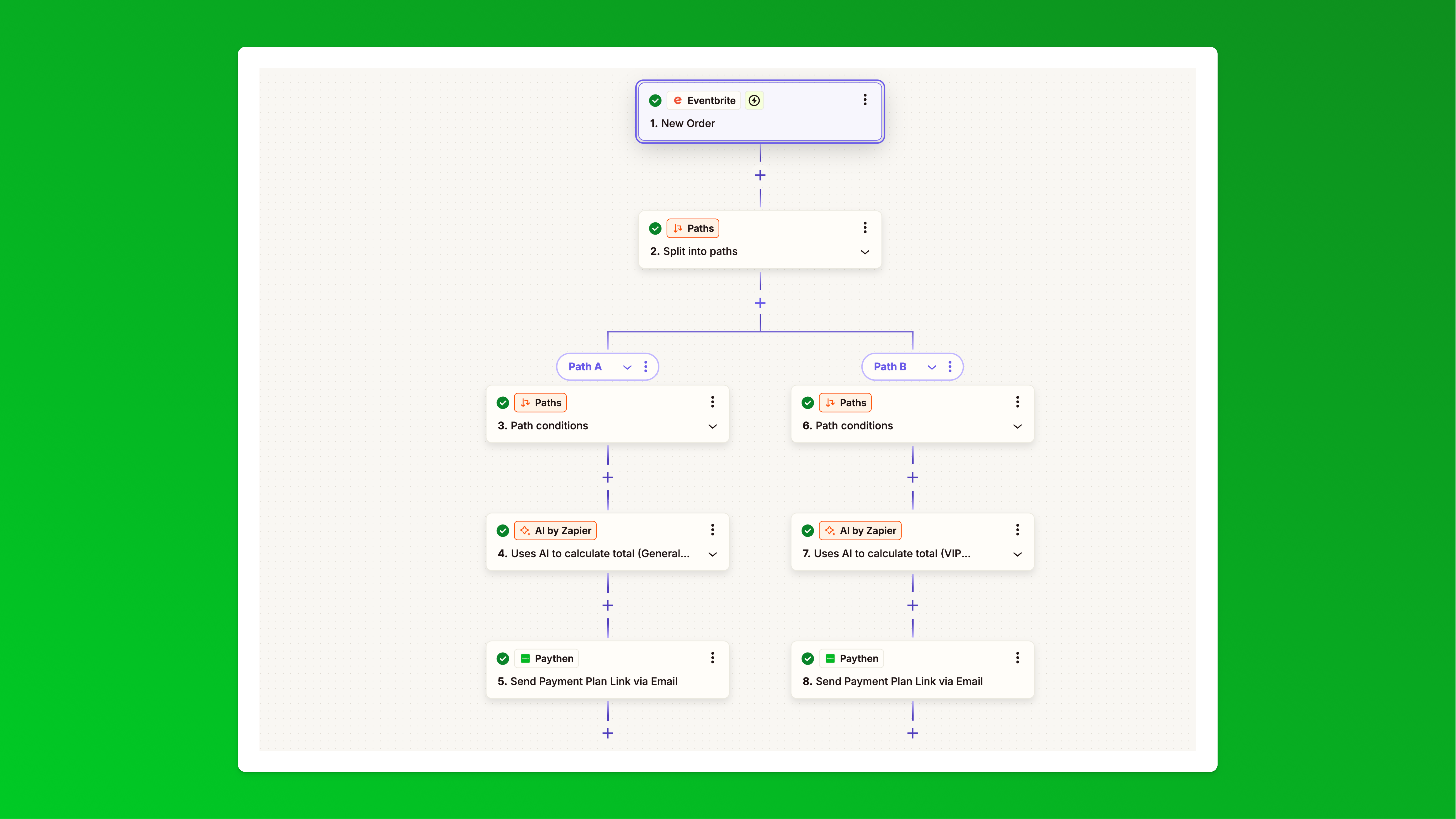Add a step below step 7 AI by Zapier
Viewport: 1456px width, 819px height.
coord(912,605)
